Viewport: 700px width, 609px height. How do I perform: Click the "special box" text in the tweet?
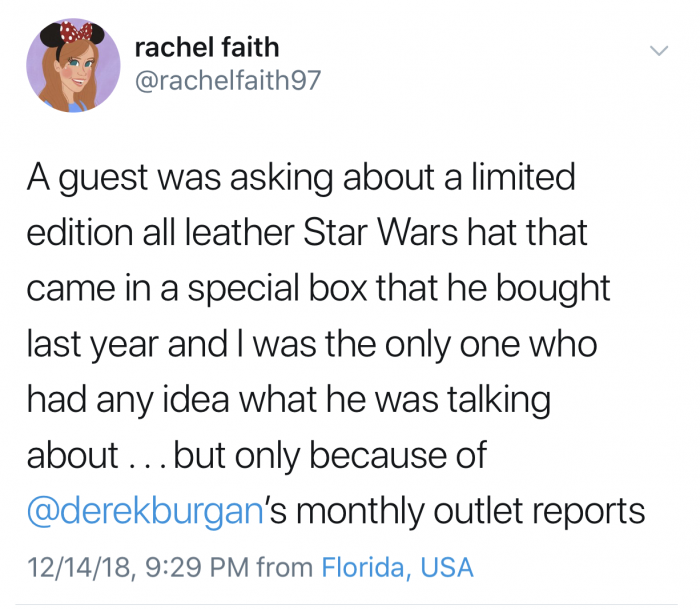[x=277, y=289]
